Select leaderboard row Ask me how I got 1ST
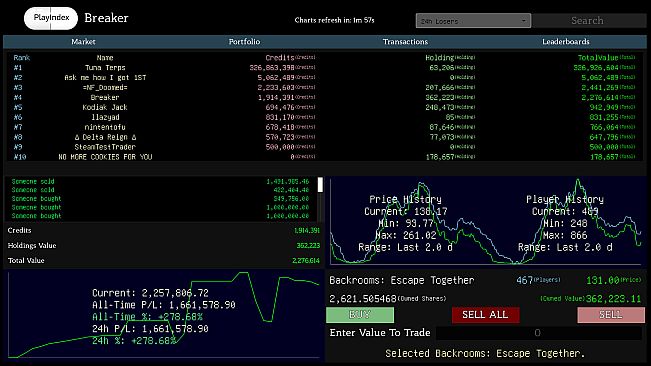The width and height of the screenshot is (651, 366). click(325, 78)
